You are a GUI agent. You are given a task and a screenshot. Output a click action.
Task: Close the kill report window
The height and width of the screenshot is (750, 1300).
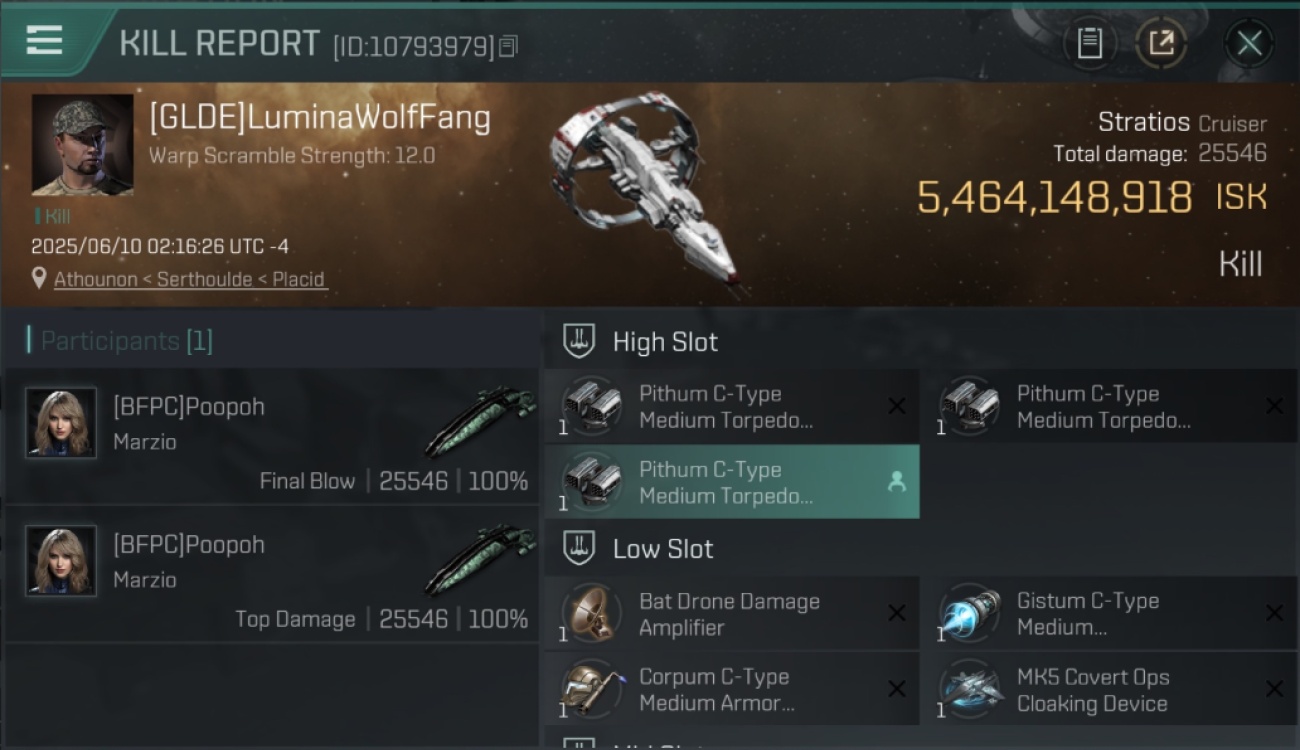point(1249,43)
